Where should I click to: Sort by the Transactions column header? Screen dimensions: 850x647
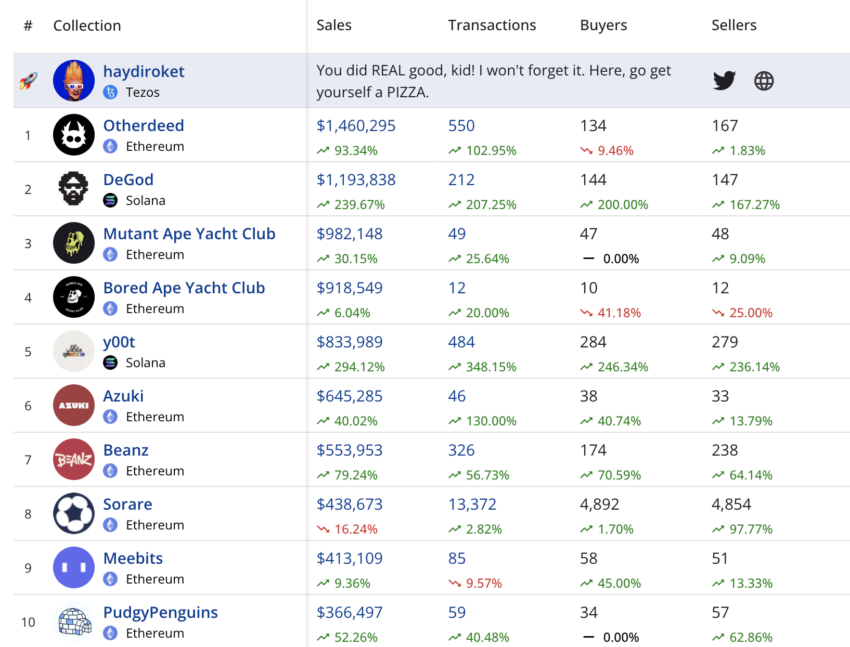tap(492, 25)
